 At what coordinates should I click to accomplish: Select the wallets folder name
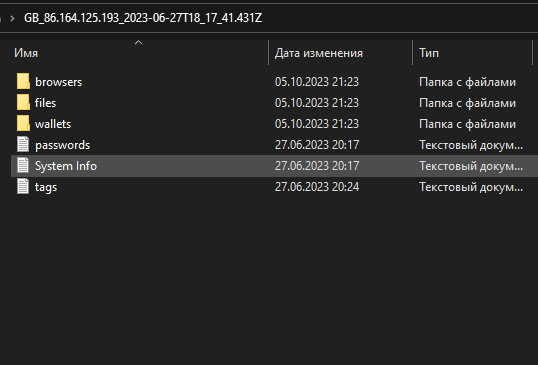[x=53, y=124]
